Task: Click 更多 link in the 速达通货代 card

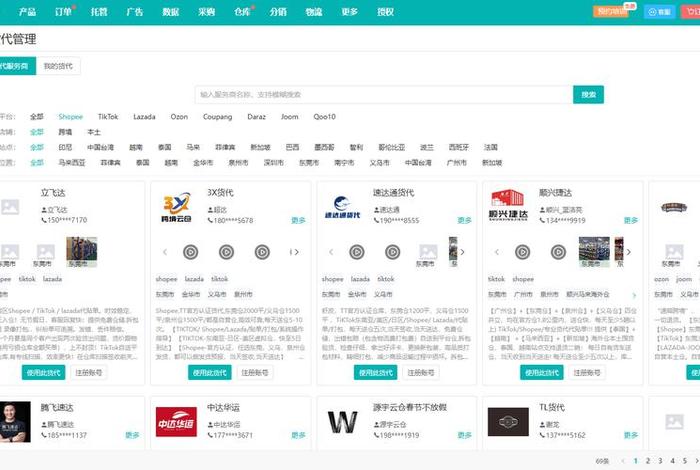Action: 464,220
